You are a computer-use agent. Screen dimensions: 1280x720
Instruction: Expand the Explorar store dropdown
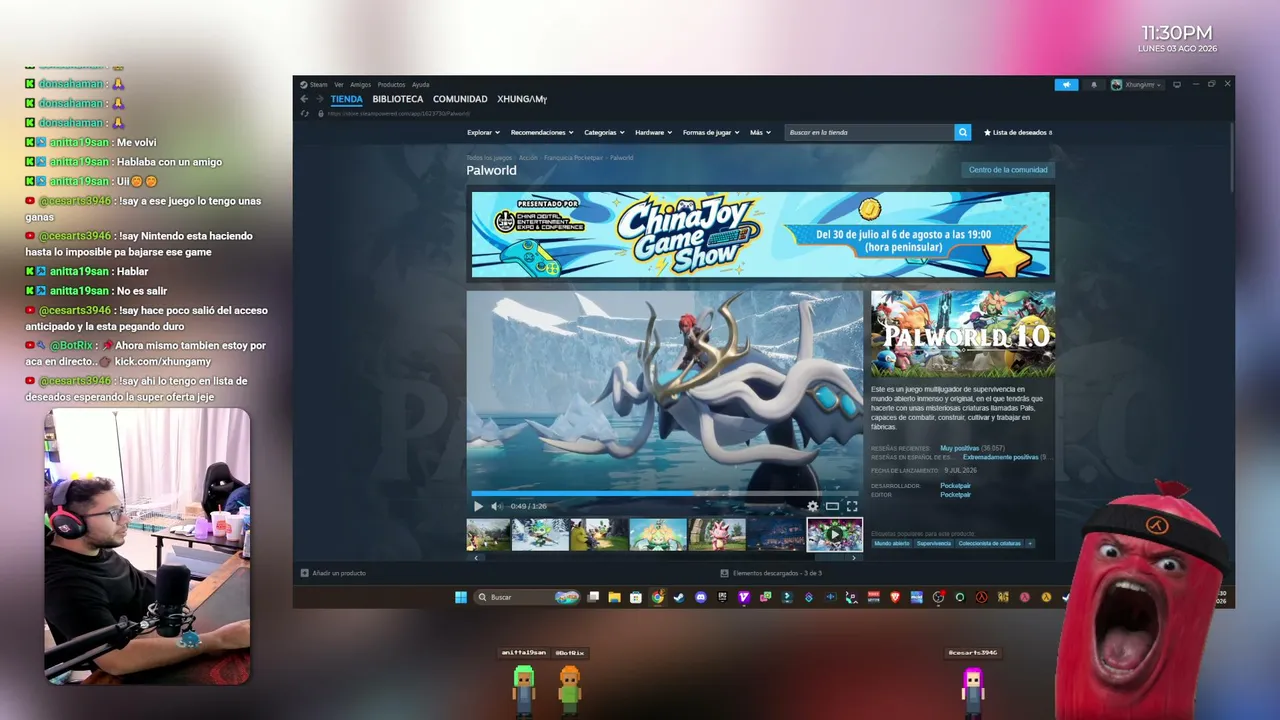click(483, 132)
